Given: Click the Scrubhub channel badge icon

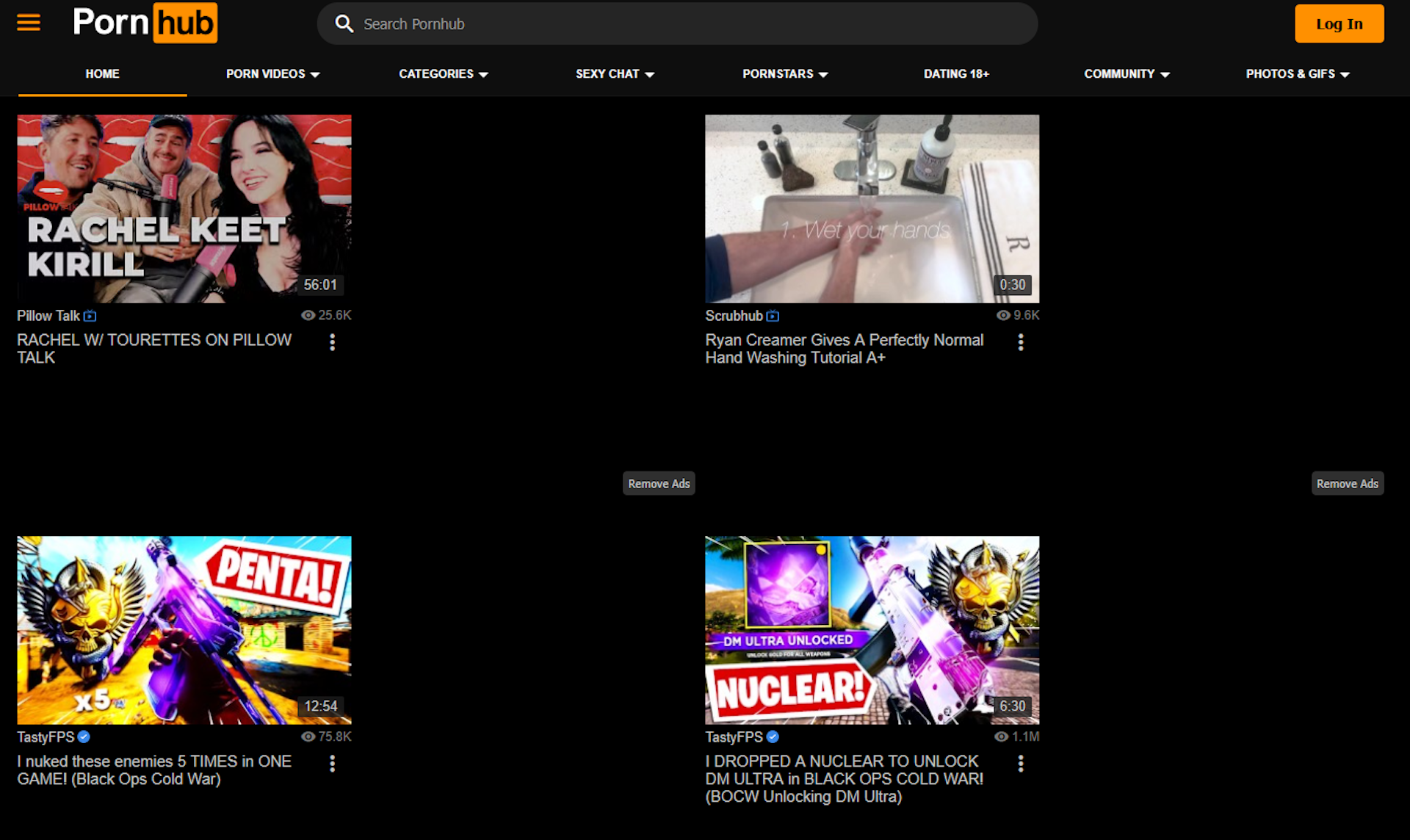Looking at the screenshot, I should (773, 316).
